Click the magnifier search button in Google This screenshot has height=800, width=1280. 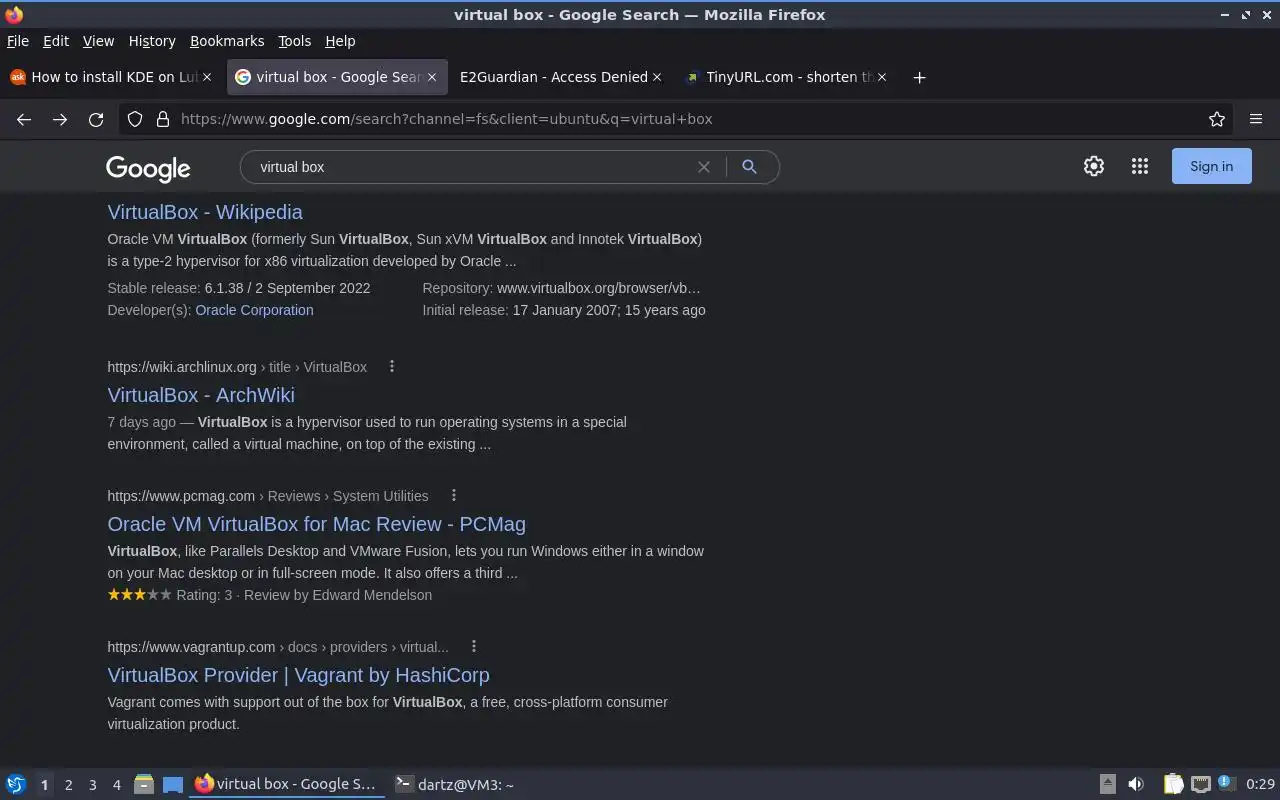[x=749, y=167]
